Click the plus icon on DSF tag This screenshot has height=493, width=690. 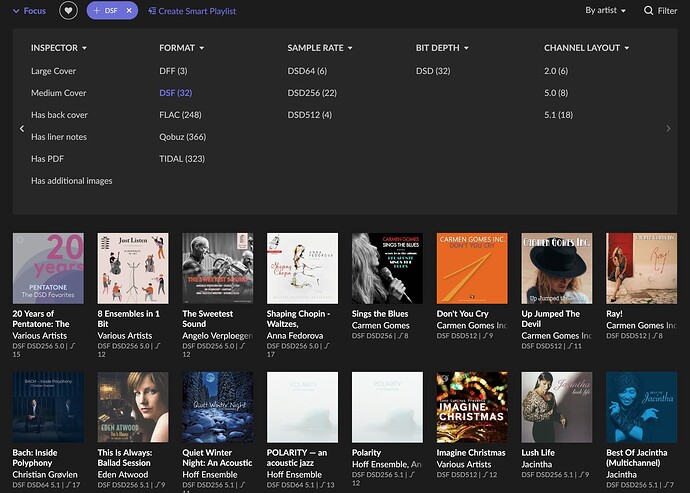(x=96, y=11)
